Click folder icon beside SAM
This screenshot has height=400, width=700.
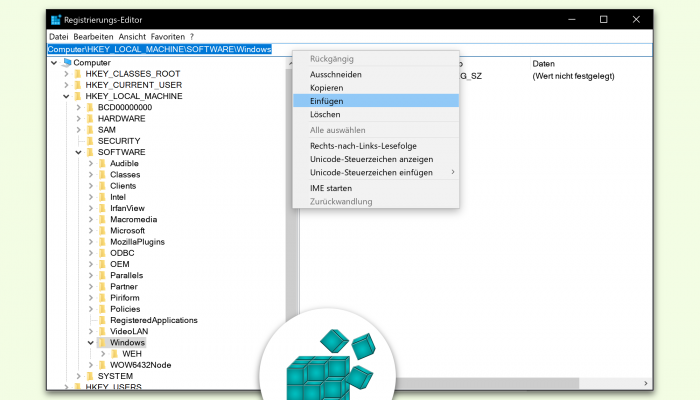pyautogui.click(x=91, y=129)
